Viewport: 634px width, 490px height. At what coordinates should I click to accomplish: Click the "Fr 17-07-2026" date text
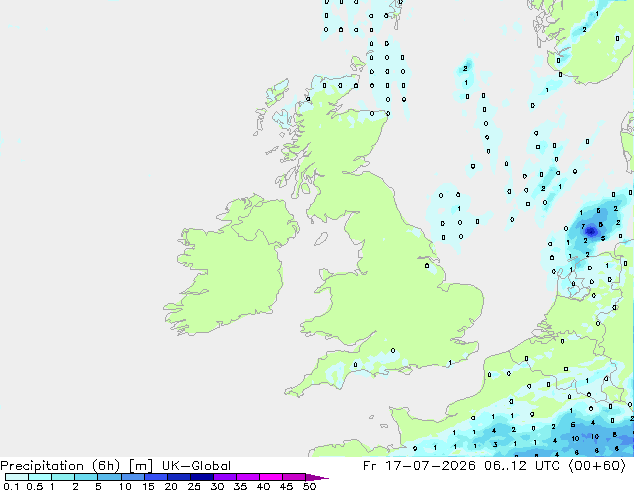pos(419,466)
